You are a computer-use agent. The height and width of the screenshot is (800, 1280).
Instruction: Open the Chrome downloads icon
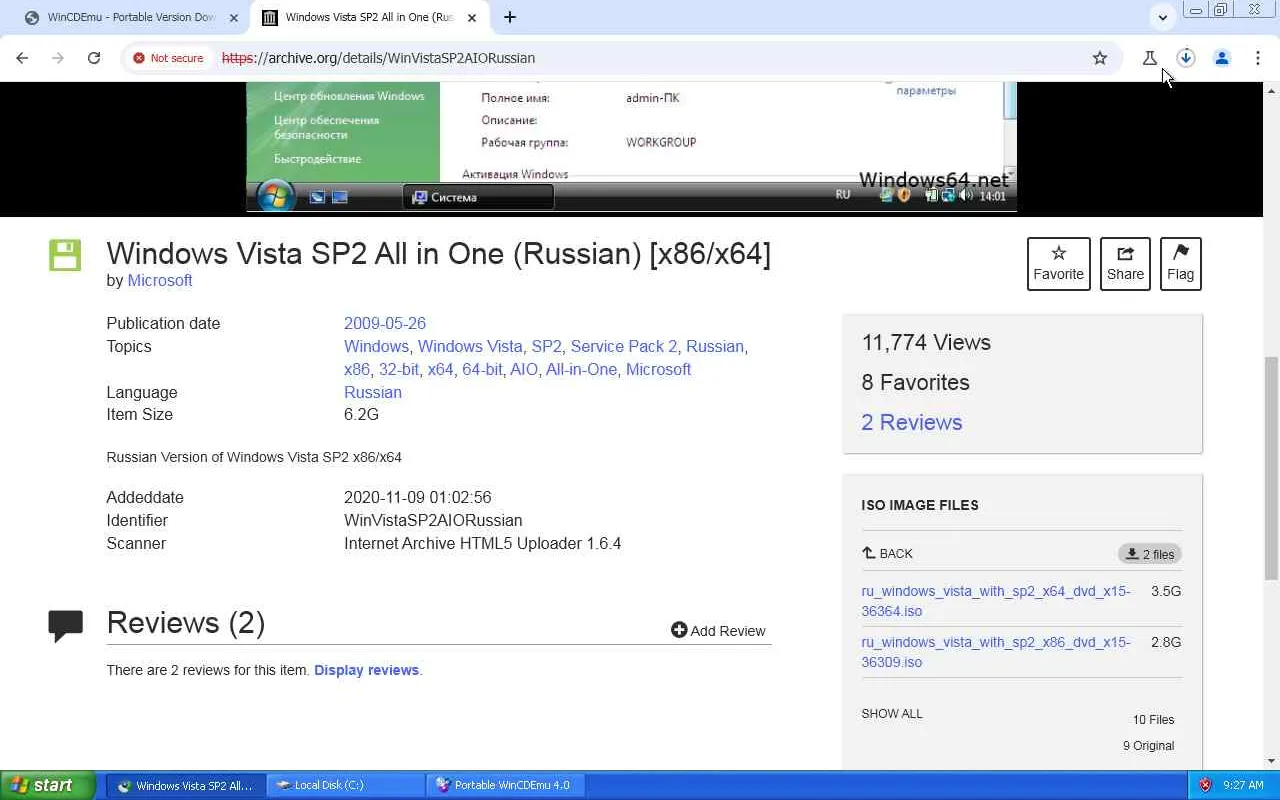pos(1186,58)
